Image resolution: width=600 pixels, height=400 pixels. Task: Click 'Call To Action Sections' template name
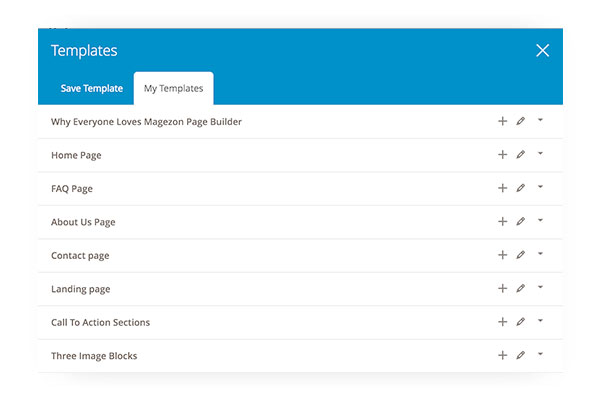click(100, 322)
